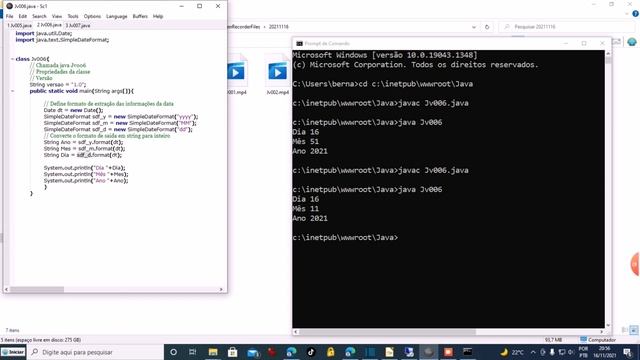The height and width of the screenshot is (360, 640).
Task: Click the Command Prompt title bar icon
Action: click(x=299, y=44)
